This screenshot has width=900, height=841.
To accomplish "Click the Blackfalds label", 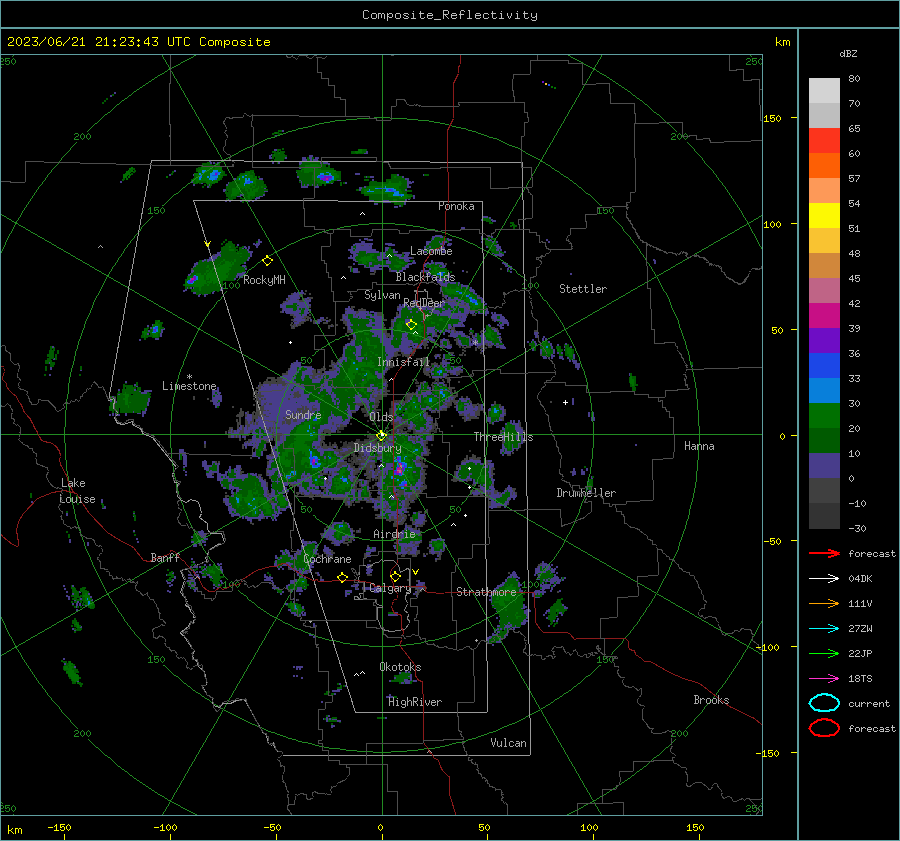I will click(425, 277).
